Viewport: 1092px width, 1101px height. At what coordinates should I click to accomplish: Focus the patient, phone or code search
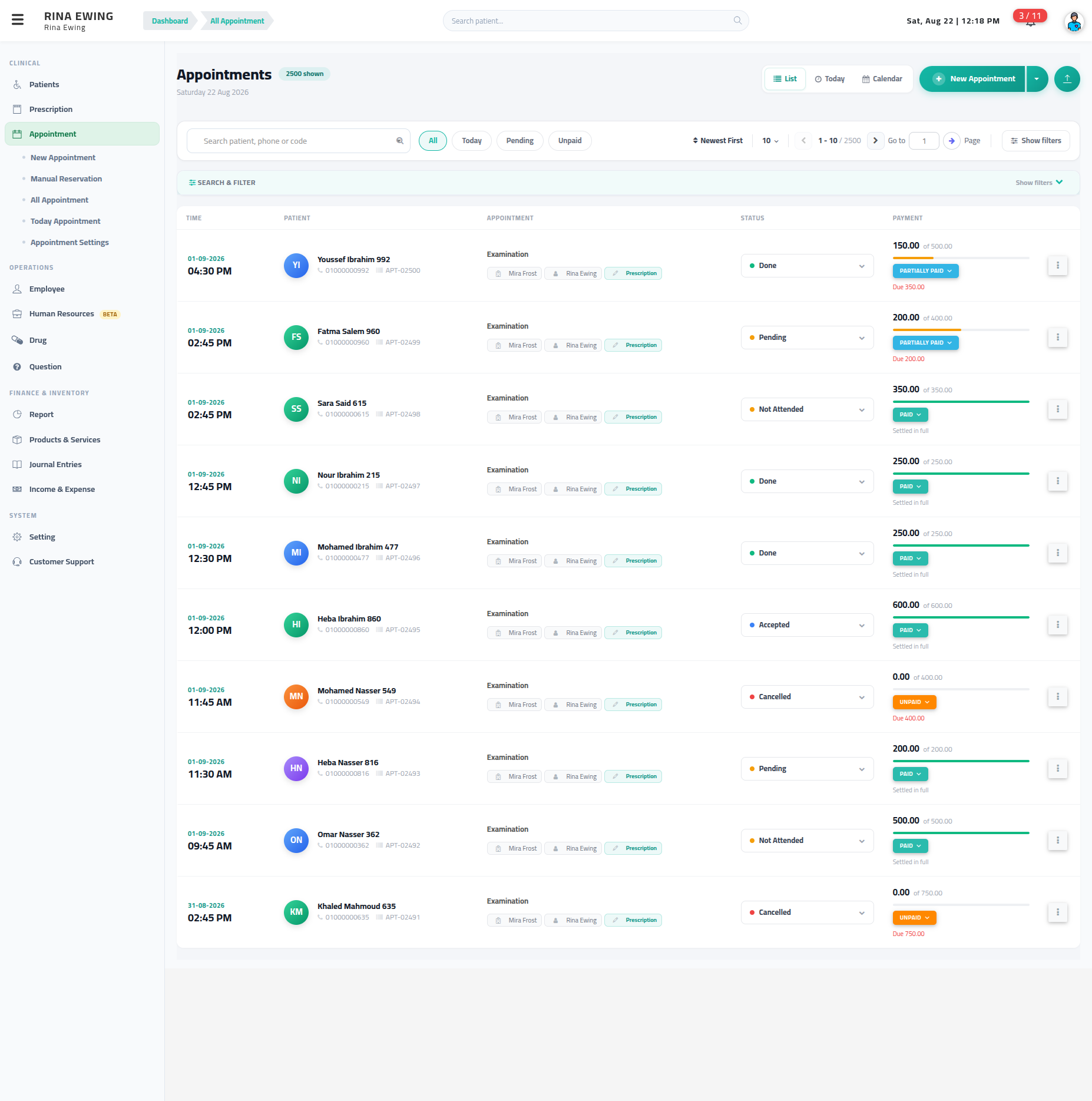298,141
